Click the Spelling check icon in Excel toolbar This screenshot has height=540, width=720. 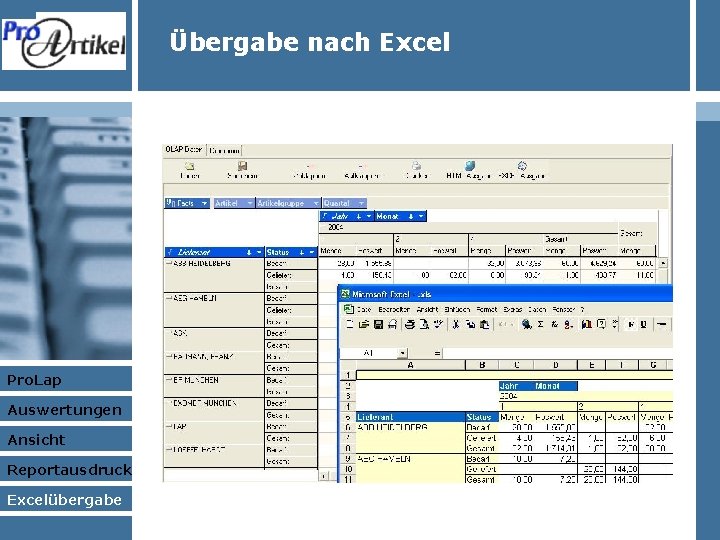pyautogui.click(x=439, y=325)
